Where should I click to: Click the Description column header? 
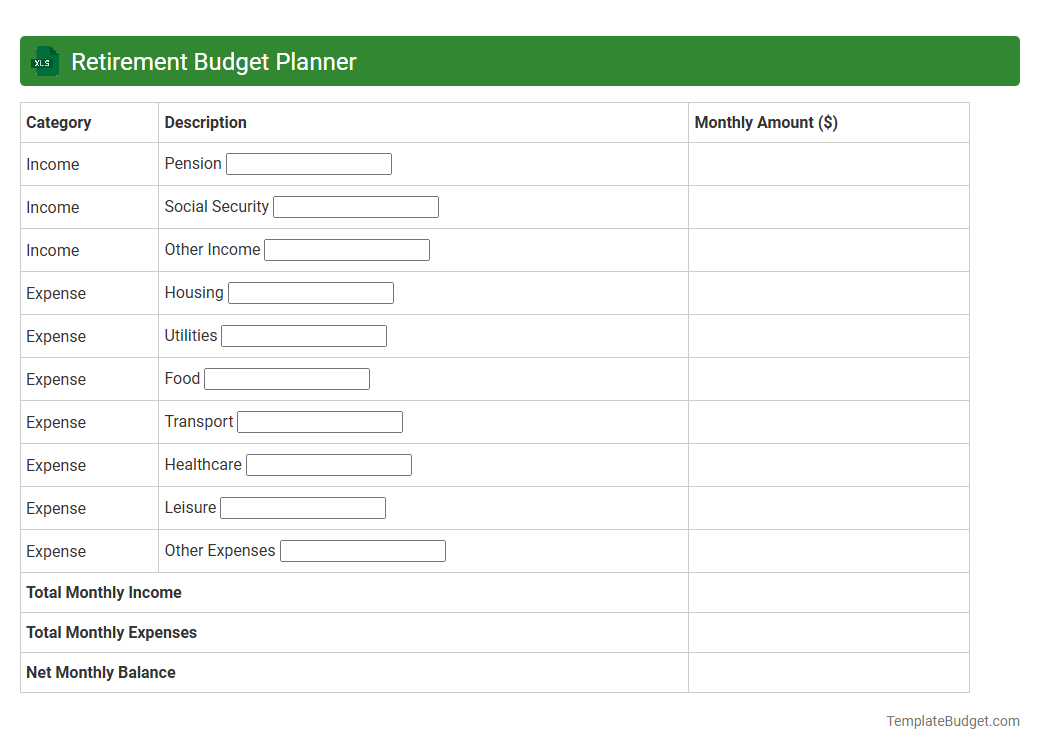(x=205, y=122)
